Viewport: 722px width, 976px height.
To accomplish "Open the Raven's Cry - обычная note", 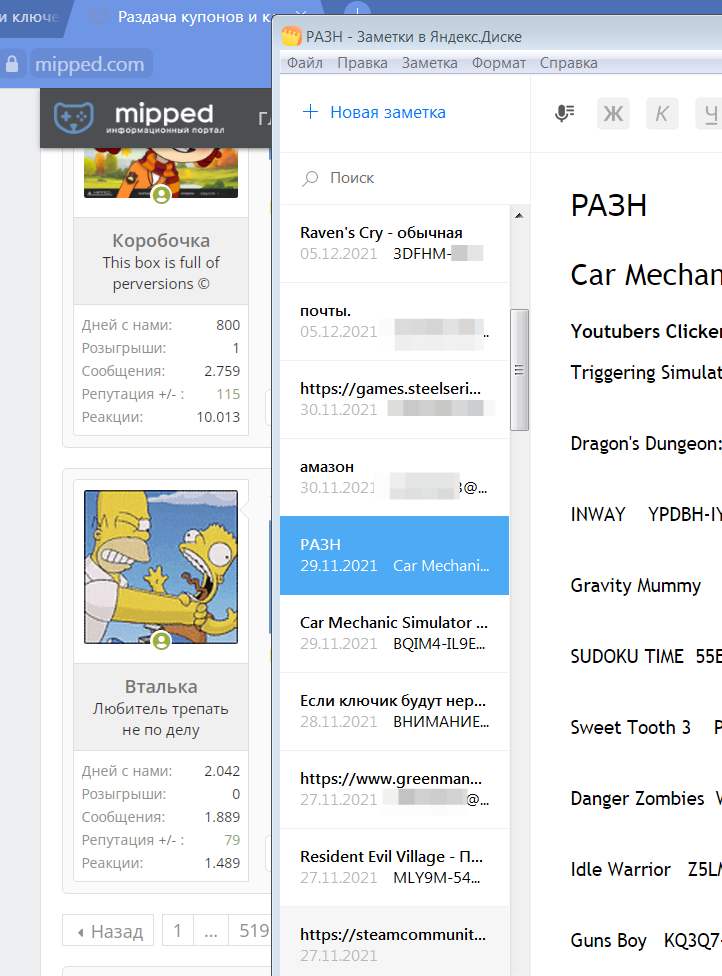I will point(395,243).
